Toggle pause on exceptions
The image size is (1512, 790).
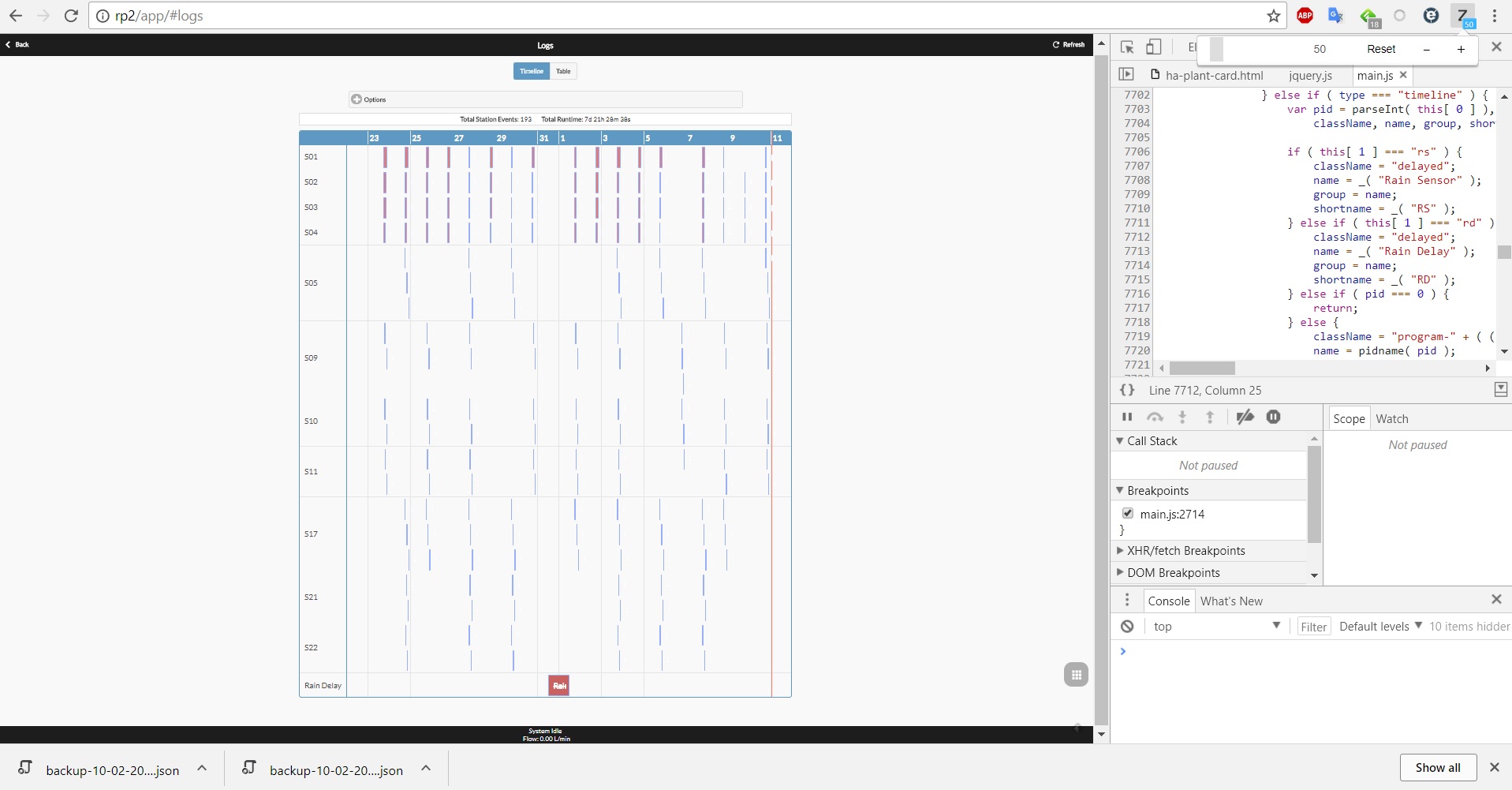pos(1273,417)
